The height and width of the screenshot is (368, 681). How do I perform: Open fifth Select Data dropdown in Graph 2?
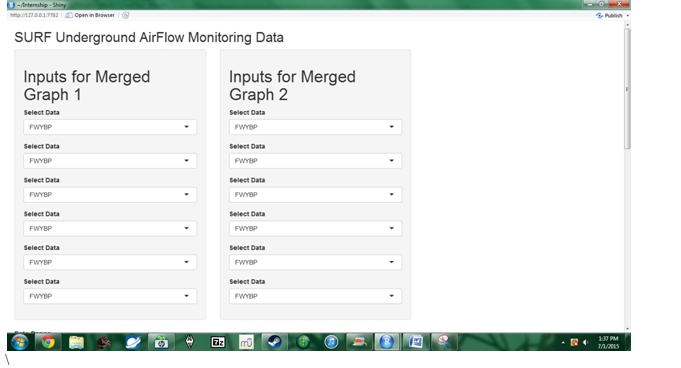tap(315, 262)
